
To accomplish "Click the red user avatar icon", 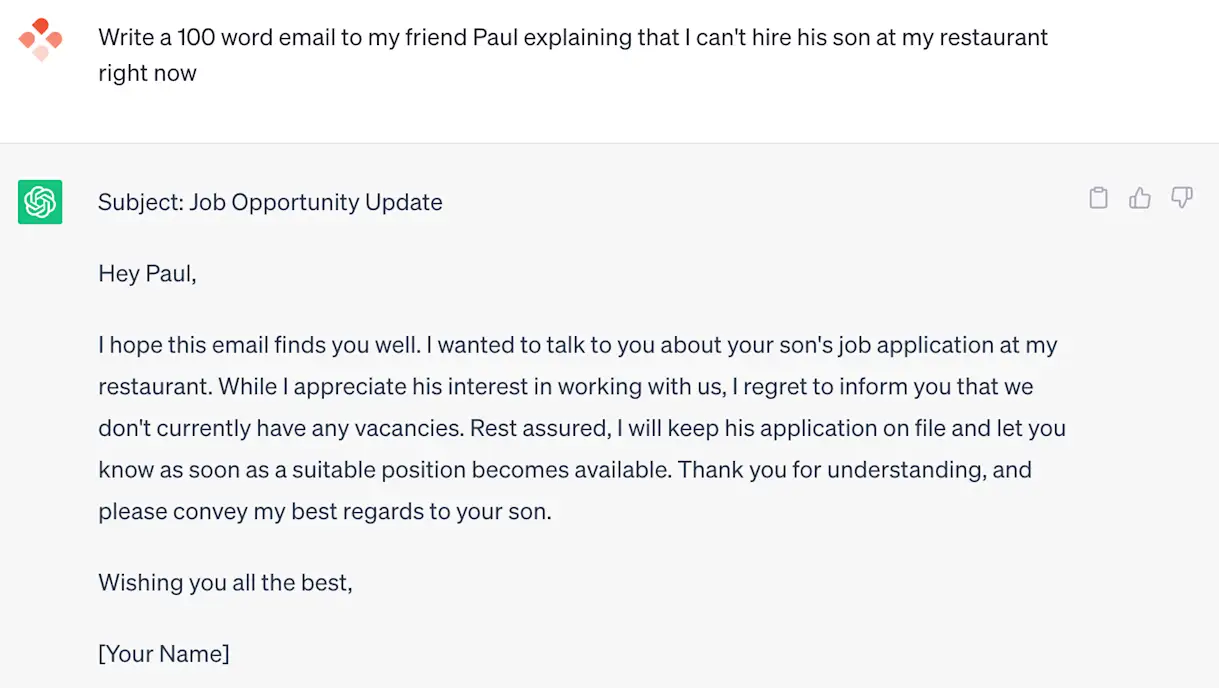I will (40, 39).
